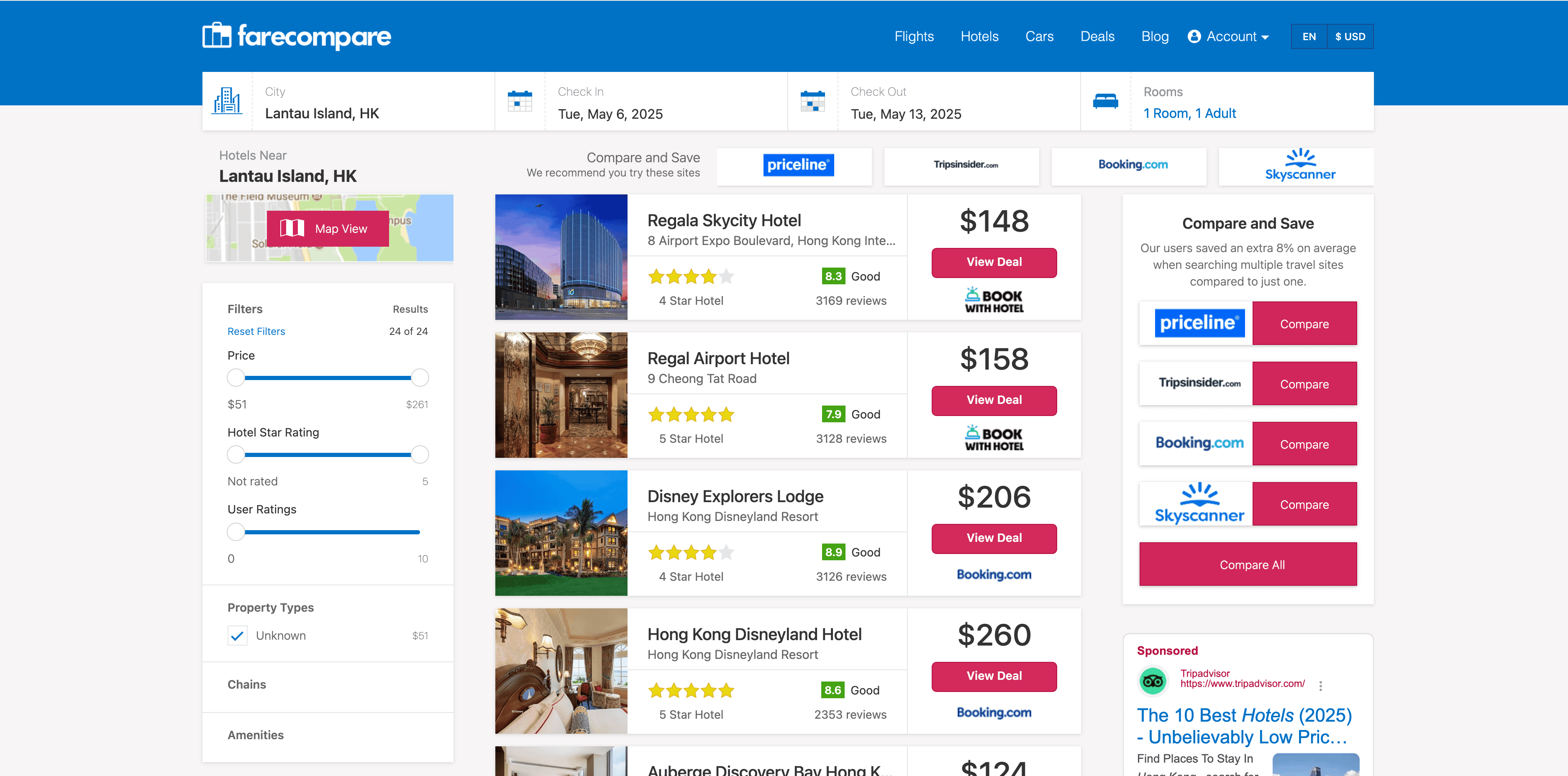This screenshot has width=1568, height=776.
Task: Click View Deal for Regala Skycity Hotel
Action: (994, 262)
